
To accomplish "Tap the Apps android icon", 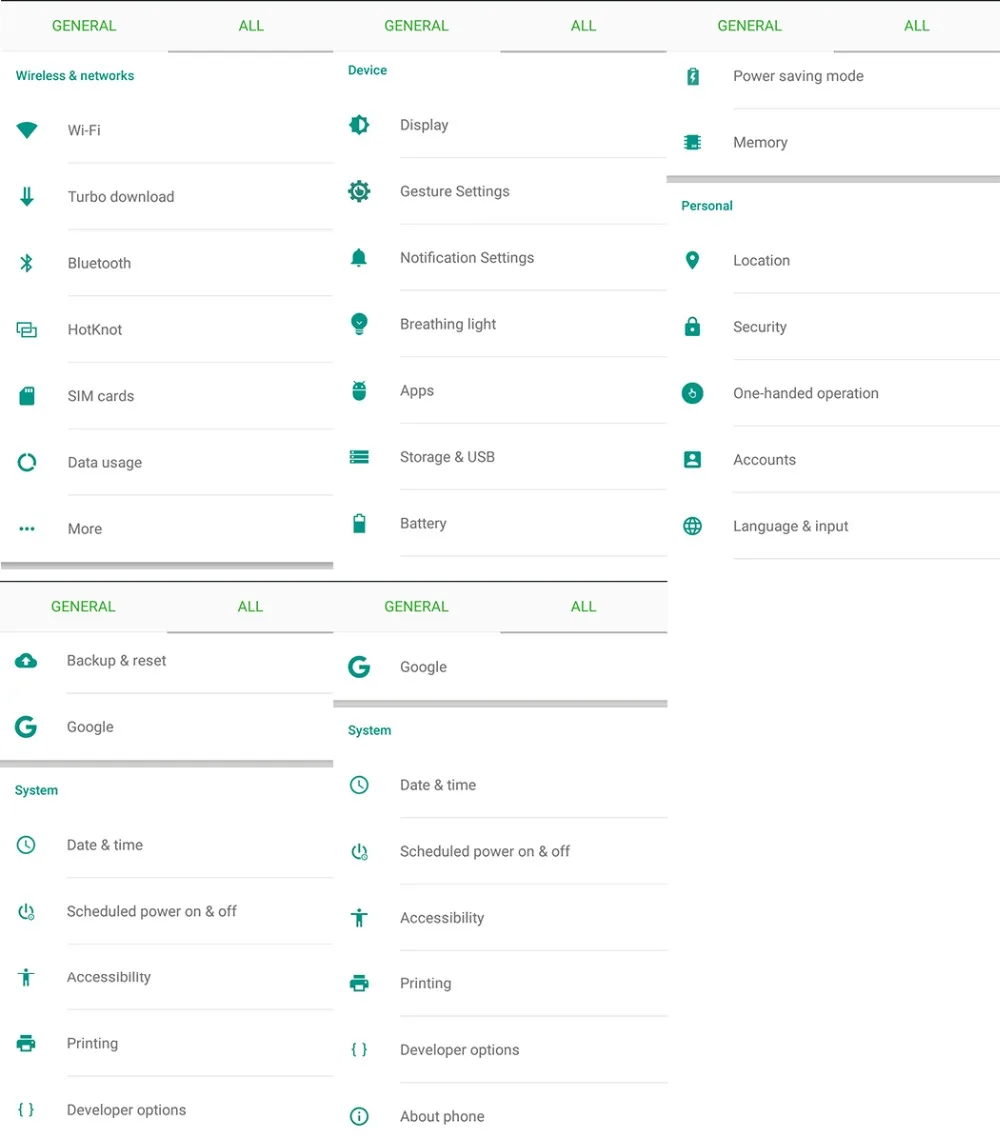I will 359,390.
